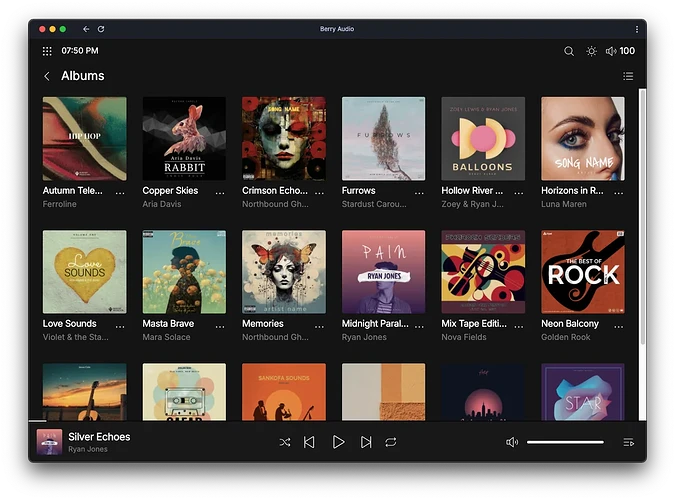The image size is (675, 500).
Task: Open the Copper Skies Rabbit cover
Action: tap(184, 139)
